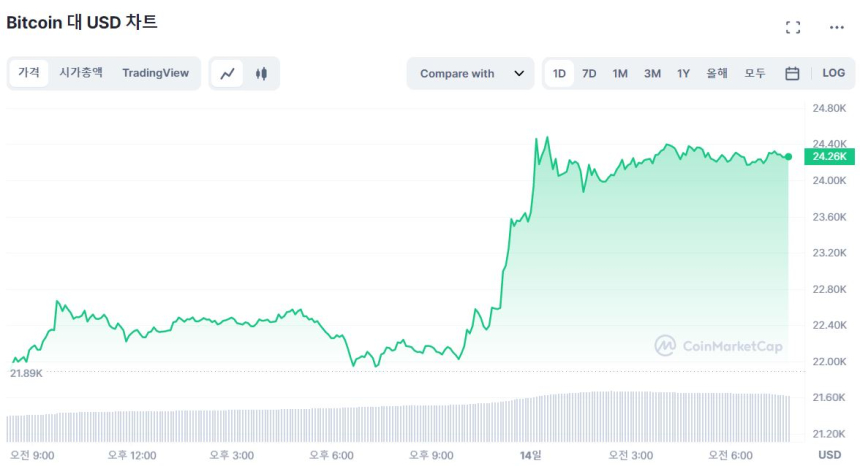Select the 1D time range

559,73
